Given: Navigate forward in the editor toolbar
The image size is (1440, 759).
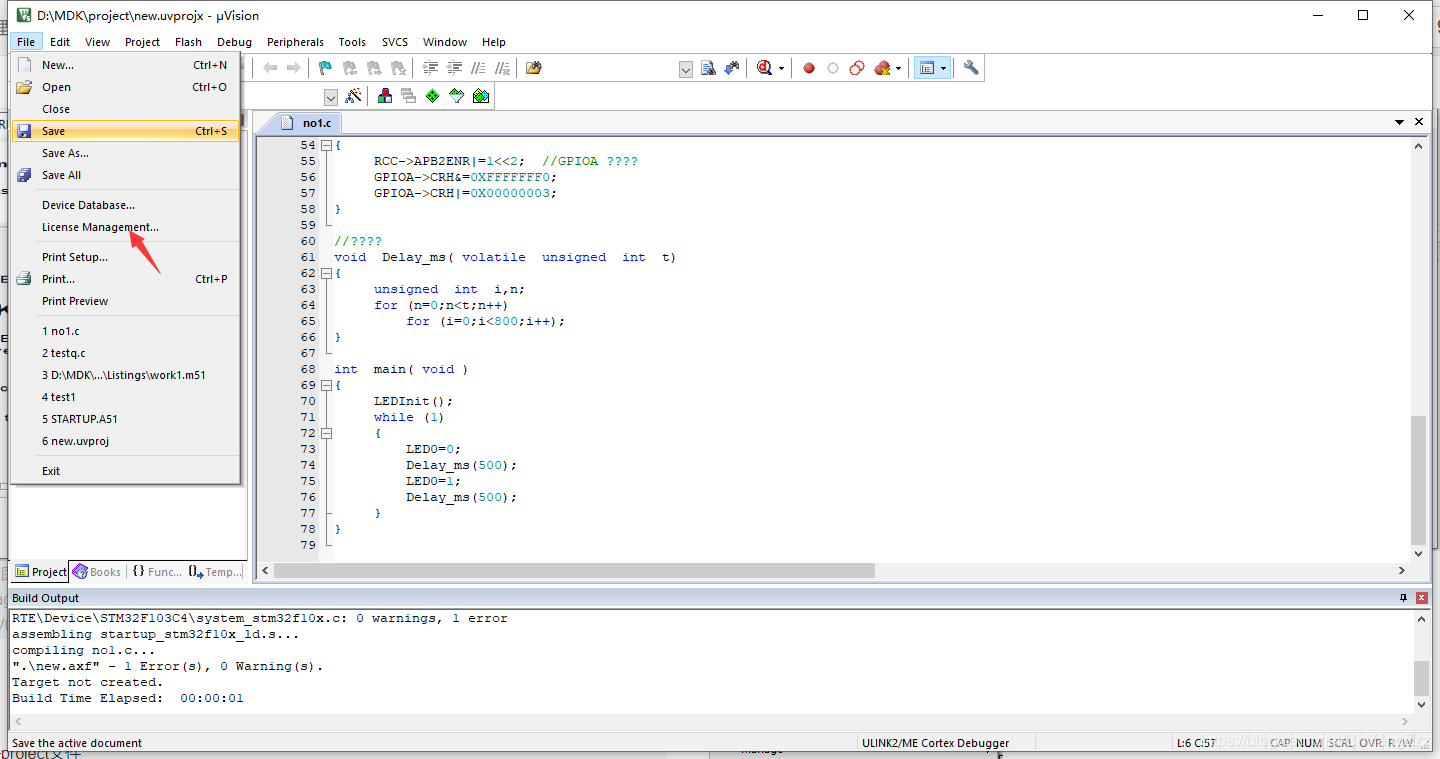Looking at the screenshot, I should 293,68.
